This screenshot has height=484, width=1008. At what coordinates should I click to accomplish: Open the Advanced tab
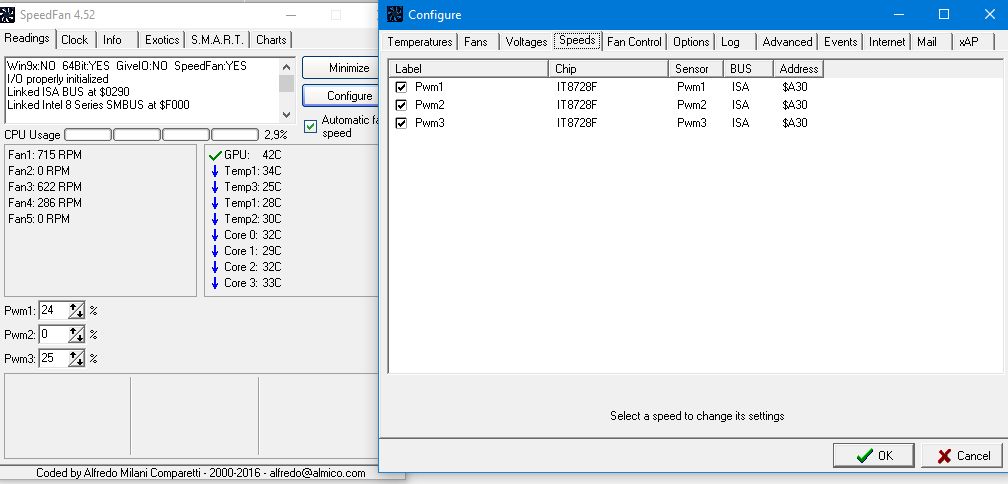pos(788,42)
